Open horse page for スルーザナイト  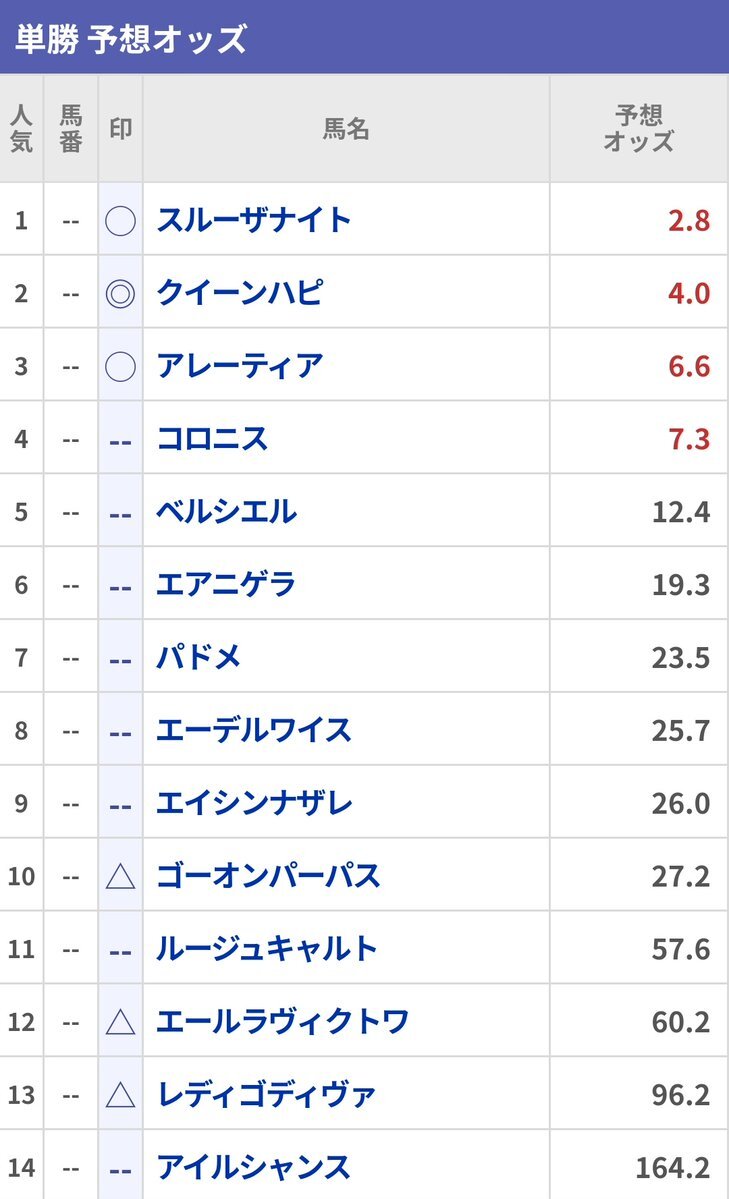(253, 220)
